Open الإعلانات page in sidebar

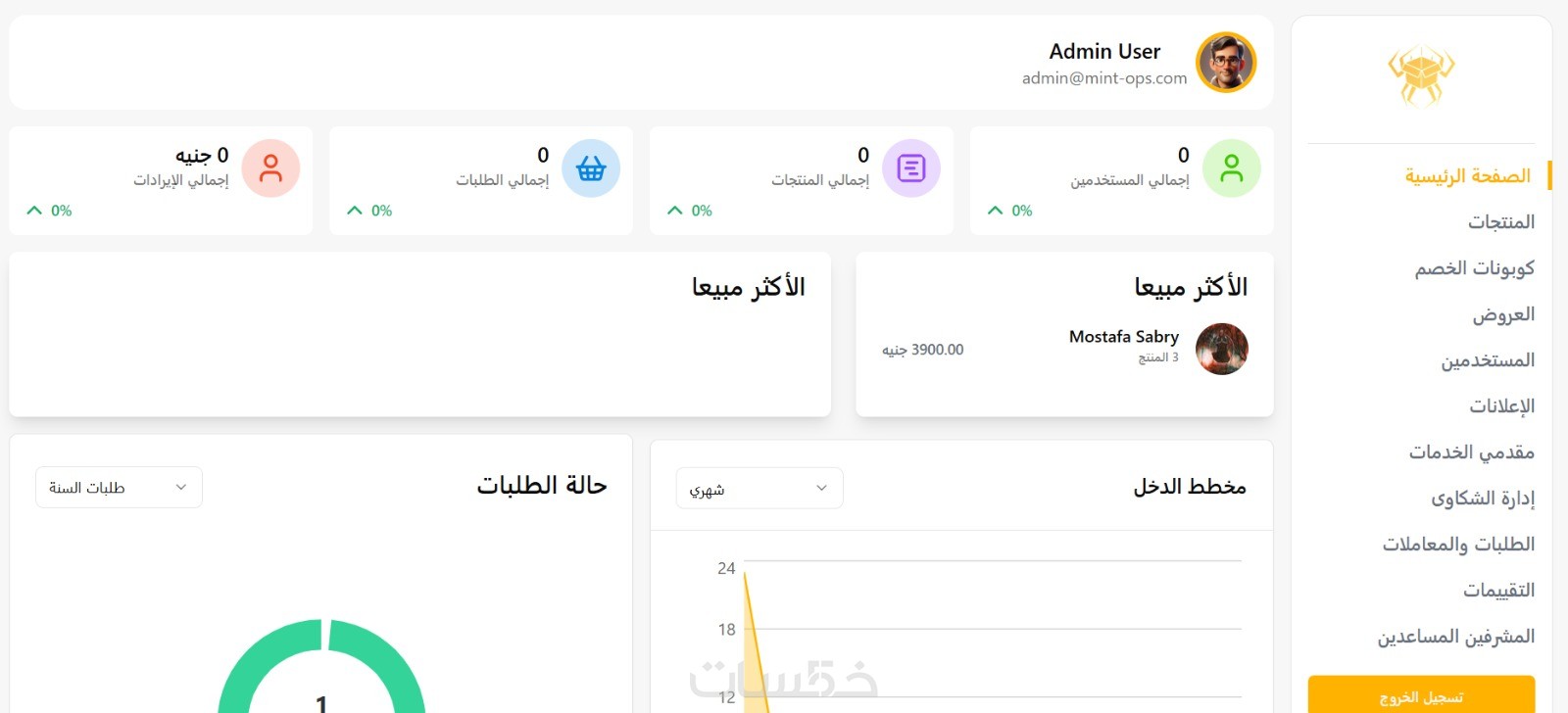[x=1501, y=405]
